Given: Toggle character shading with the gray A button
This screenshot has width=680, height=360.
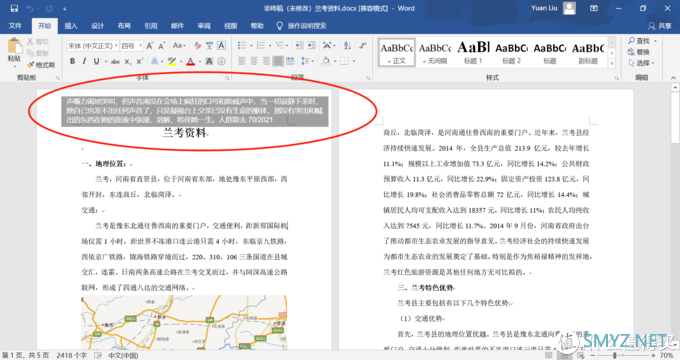Looking at the screenshot, I should (209, 62).
